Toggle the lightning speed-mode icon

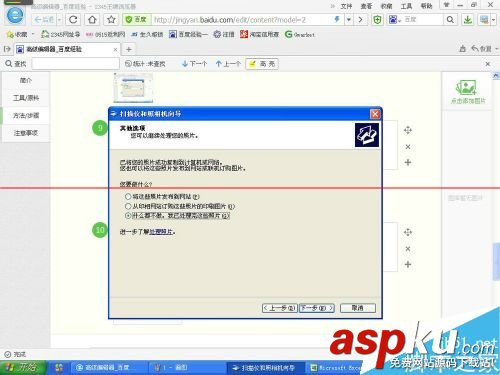pyautogui.click(x=337, y=20)
